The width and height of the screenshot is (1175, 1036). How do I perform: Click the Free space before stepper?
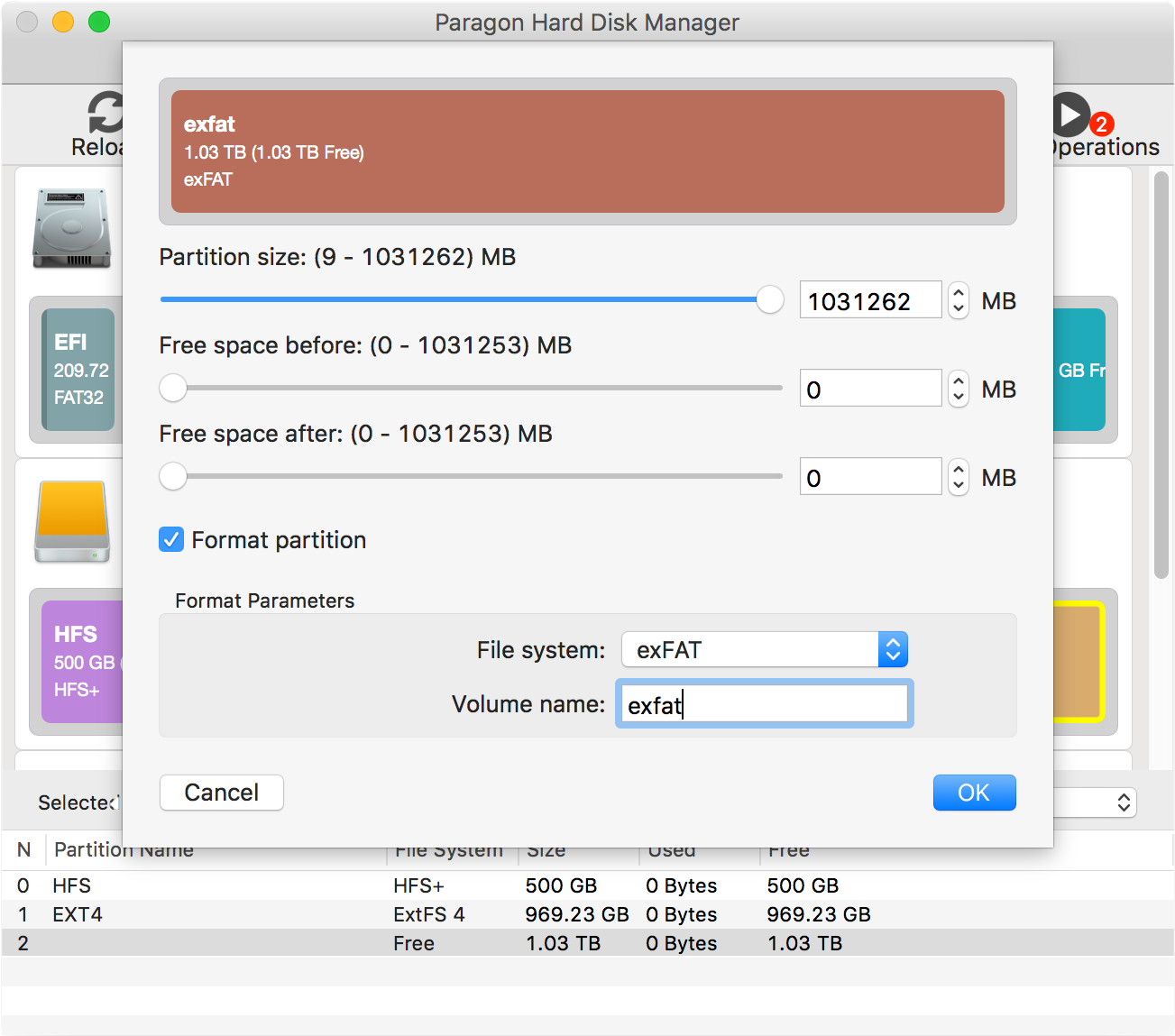[959, 390]
